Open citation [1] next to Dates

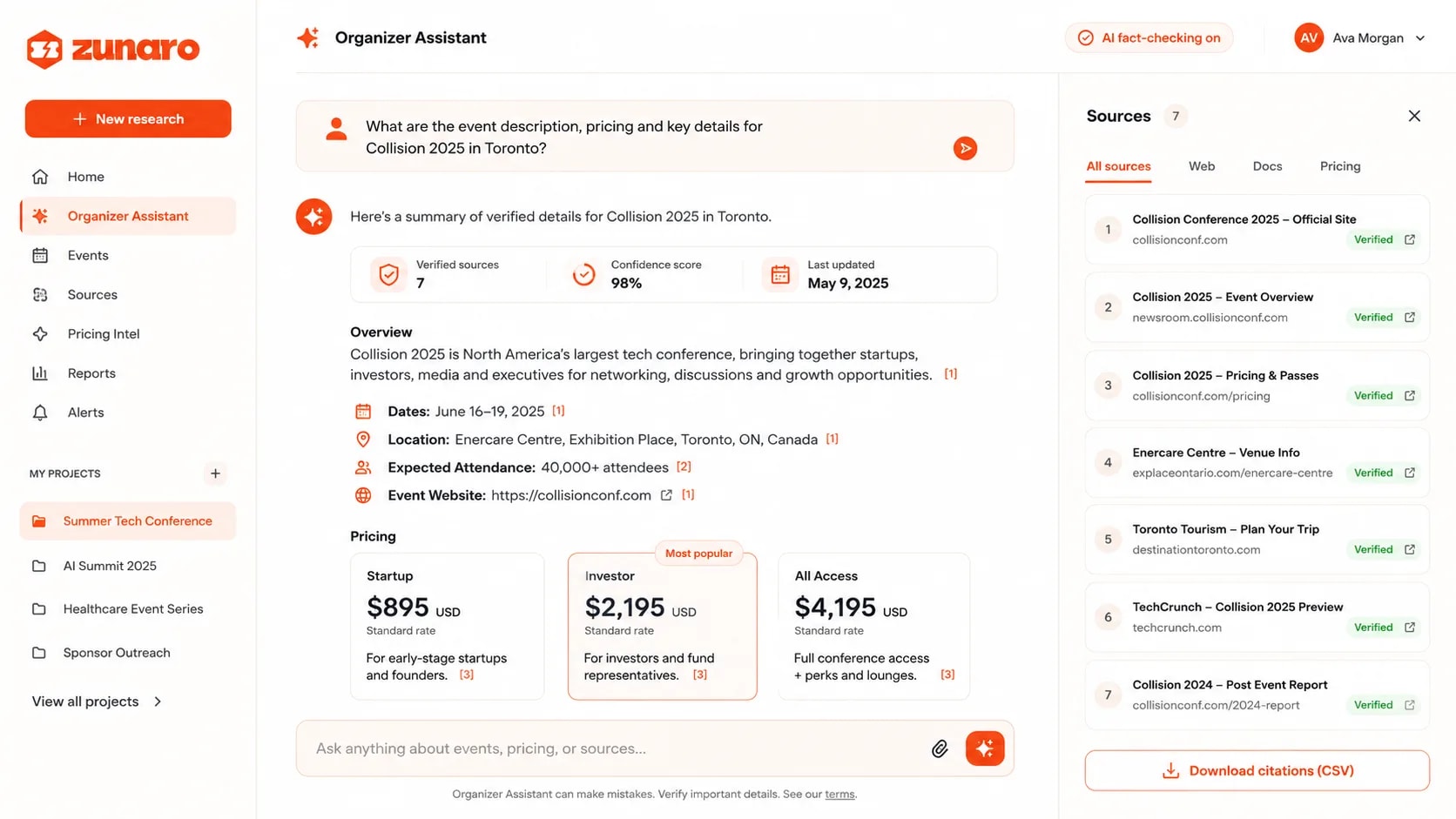pos(558,410)
